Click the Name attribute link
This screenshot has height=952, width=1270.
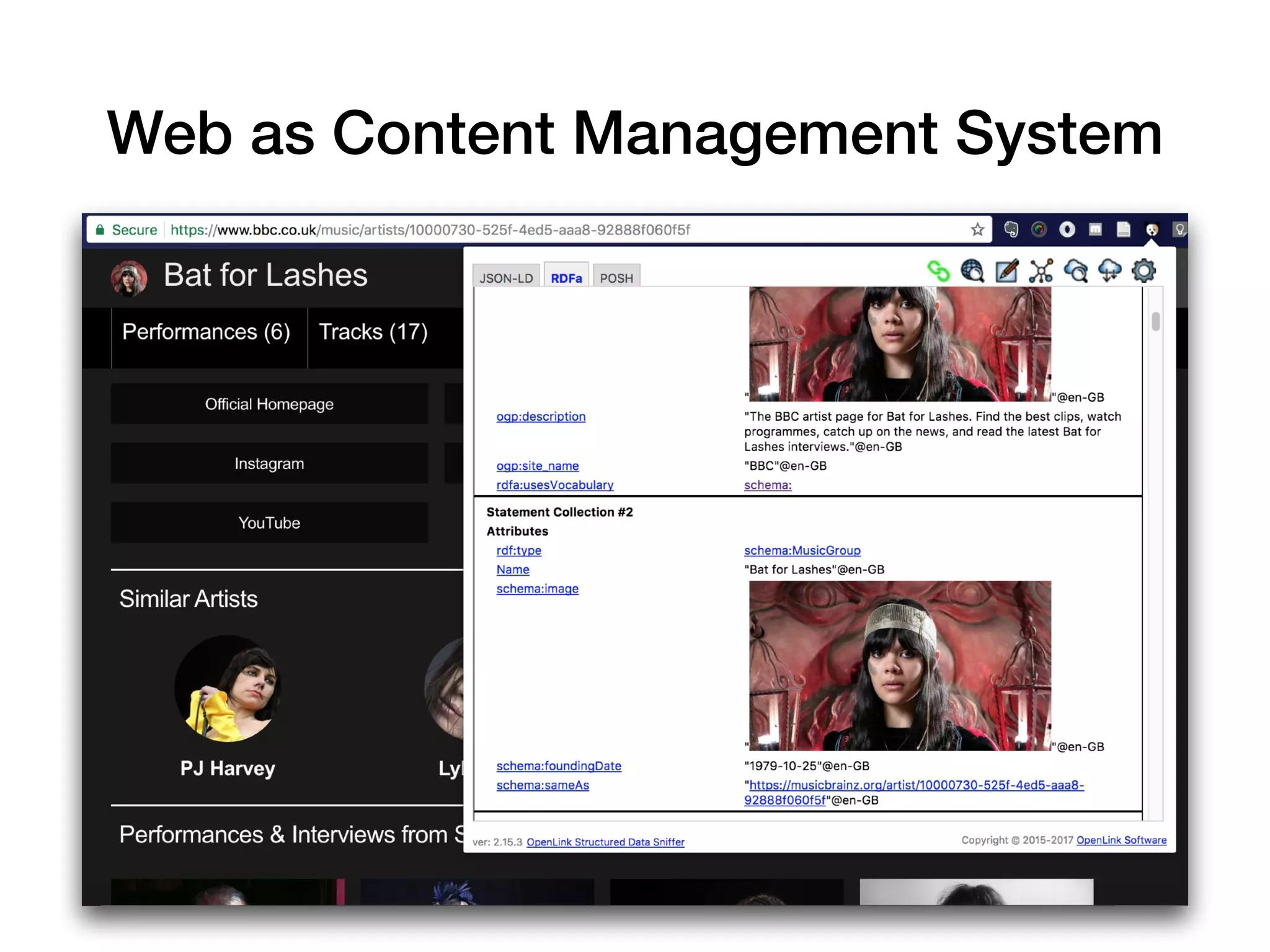point(513,570)
